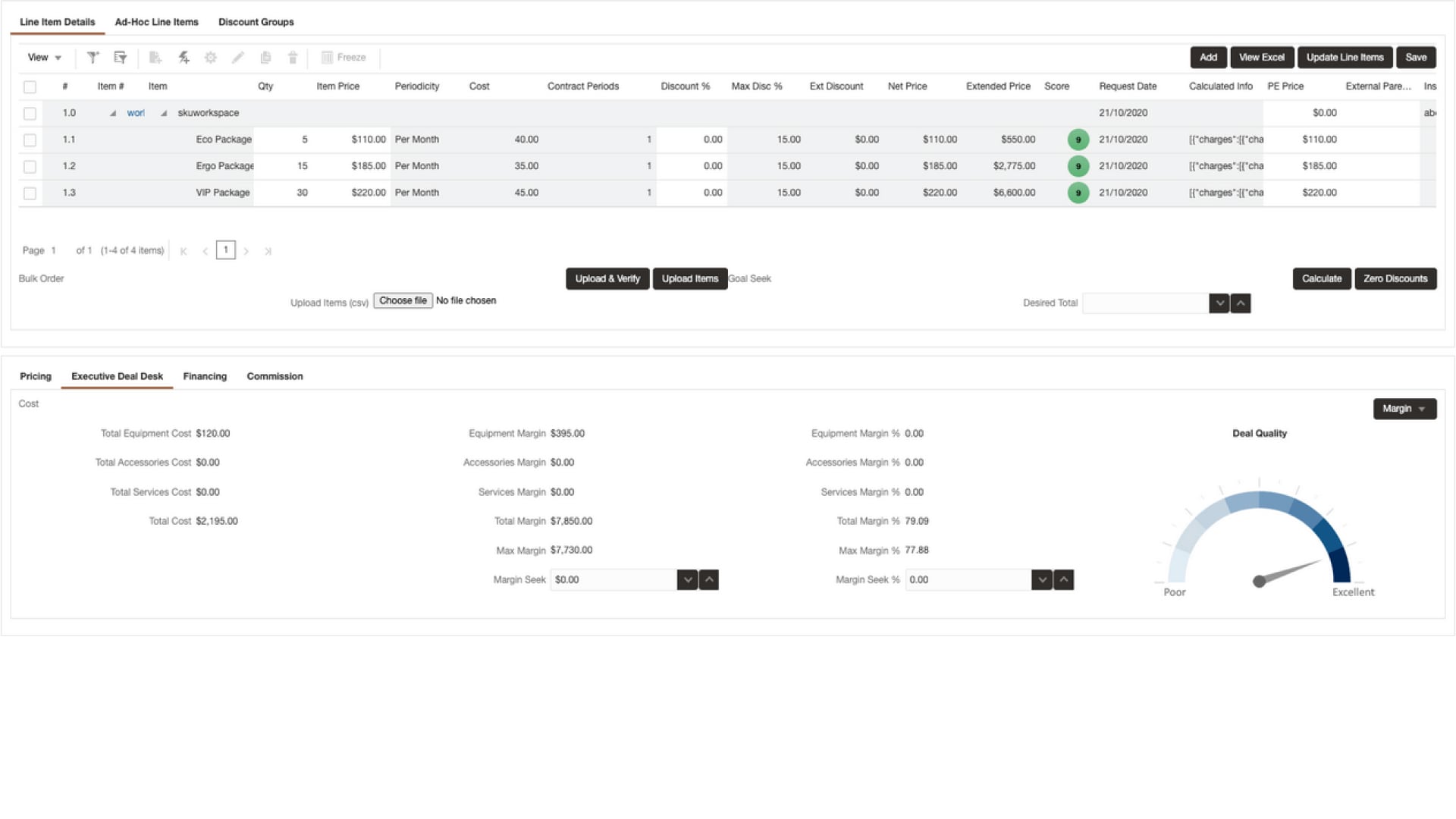Open the Financing tab

(x=205, y=376)
